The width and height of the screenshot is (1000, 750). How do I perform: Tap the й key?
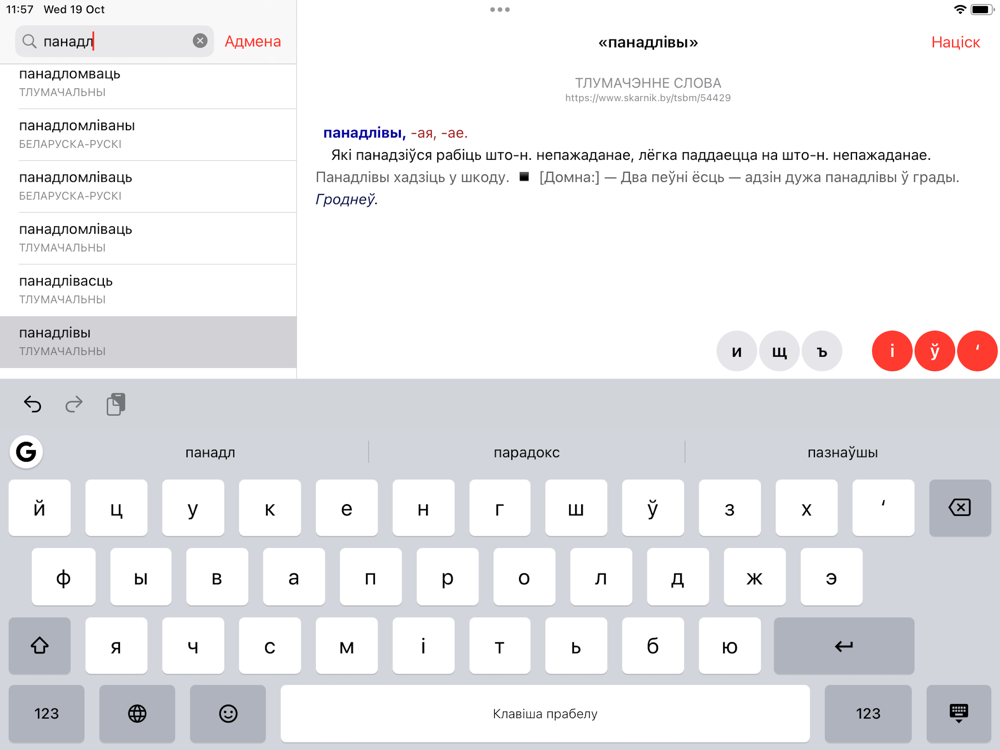[40, 508]
